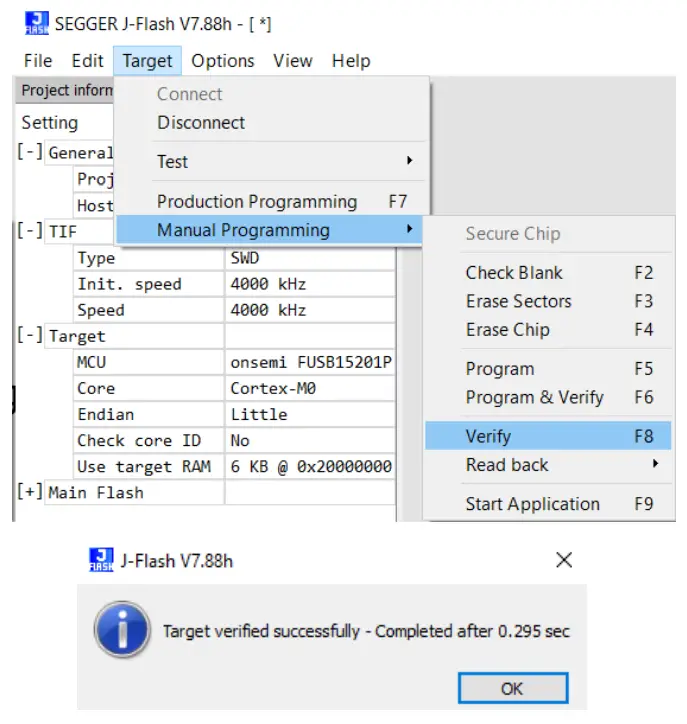Click the J-Flash dialog logo icon
The height and width of the screenshot is (724, 687).
(100, 560)
